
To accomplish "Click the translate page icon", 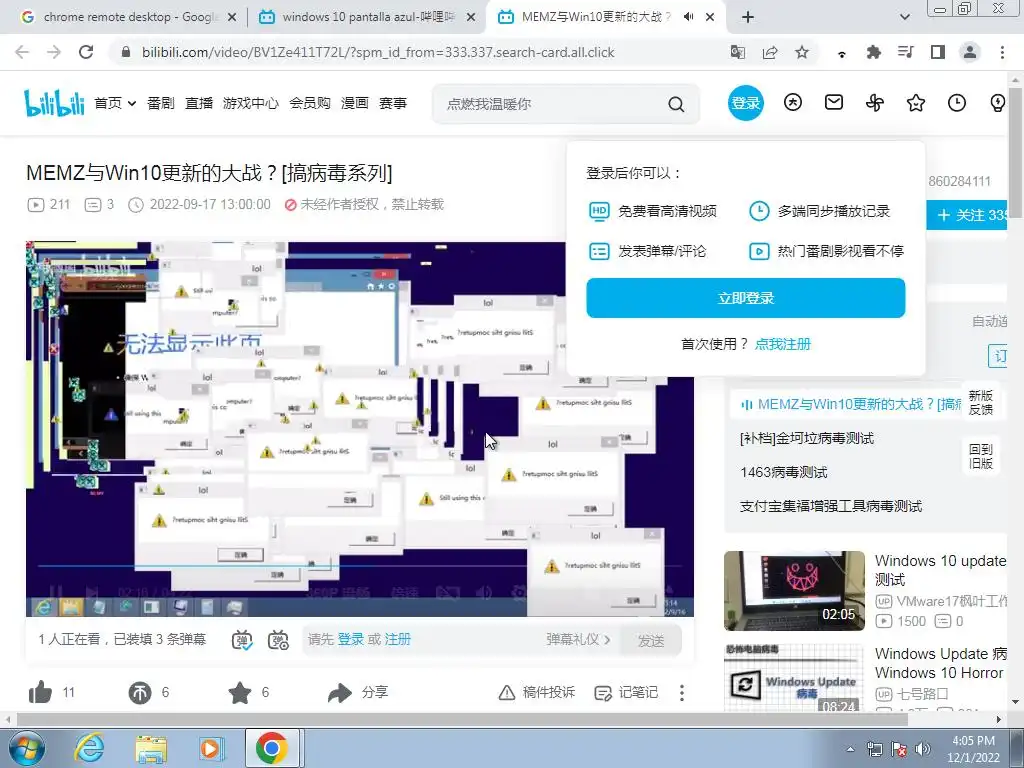I will click(x=738, y=52).
